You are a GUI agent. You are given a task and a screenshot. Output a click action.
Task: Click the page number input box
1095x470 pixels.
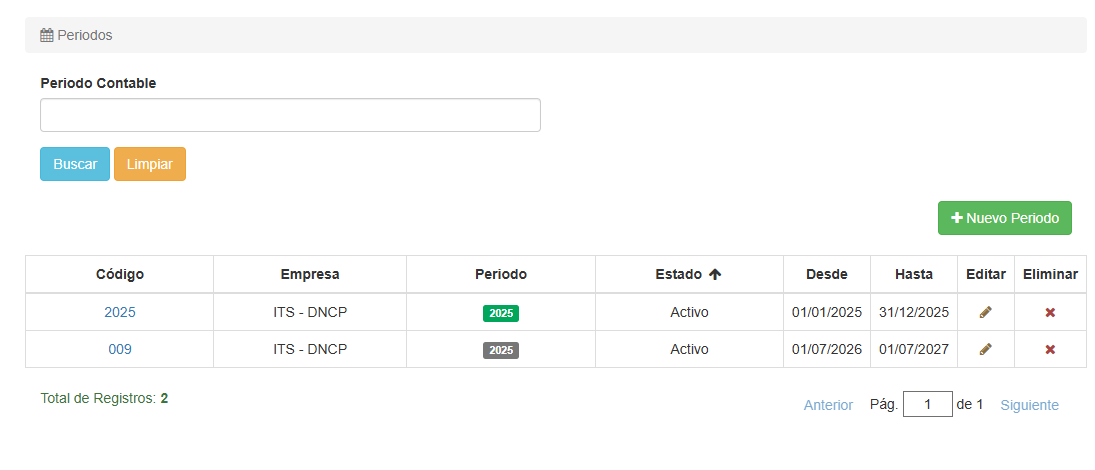click(927, 404)
